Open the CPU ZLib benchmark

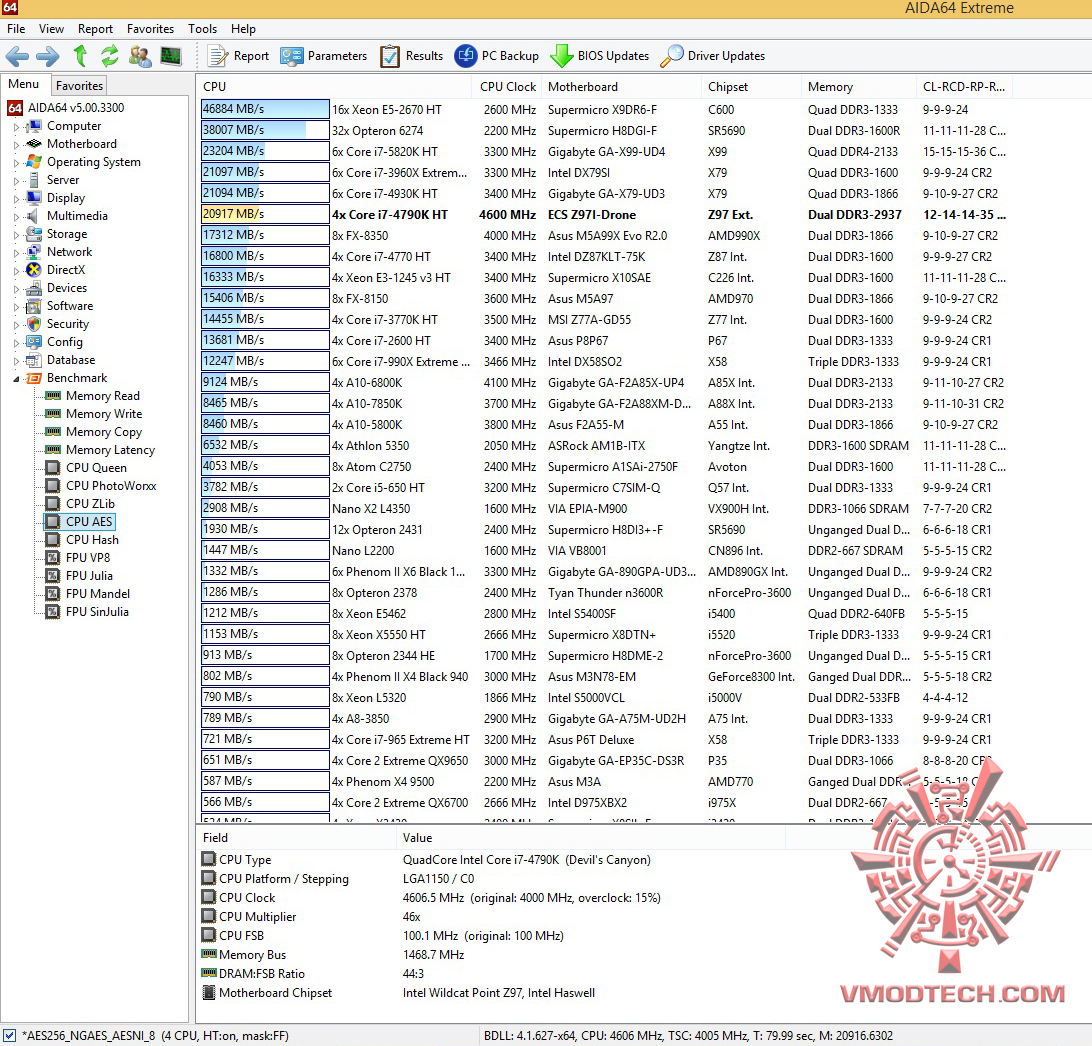point(90,504)
